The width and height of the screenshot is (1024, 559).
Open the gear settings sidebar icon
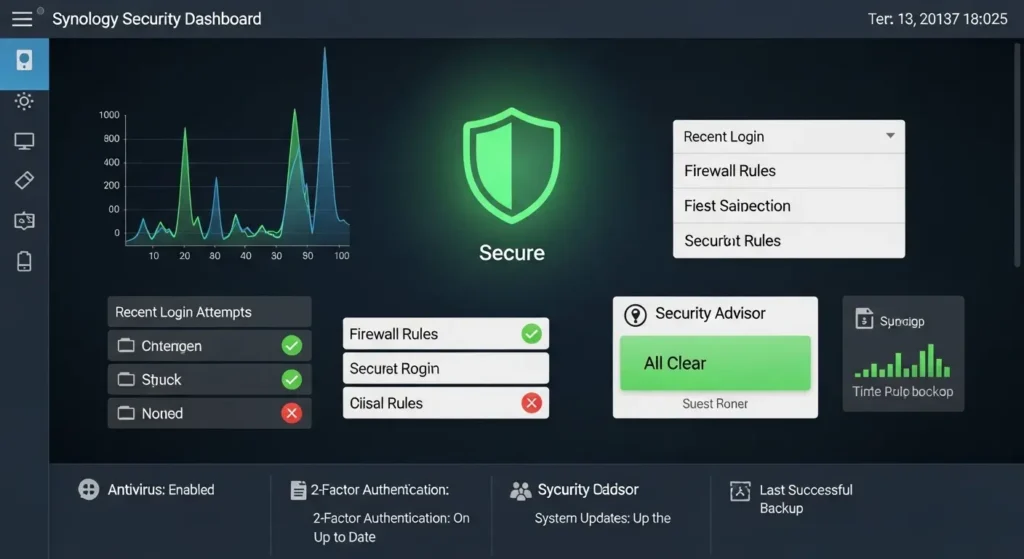24,101
